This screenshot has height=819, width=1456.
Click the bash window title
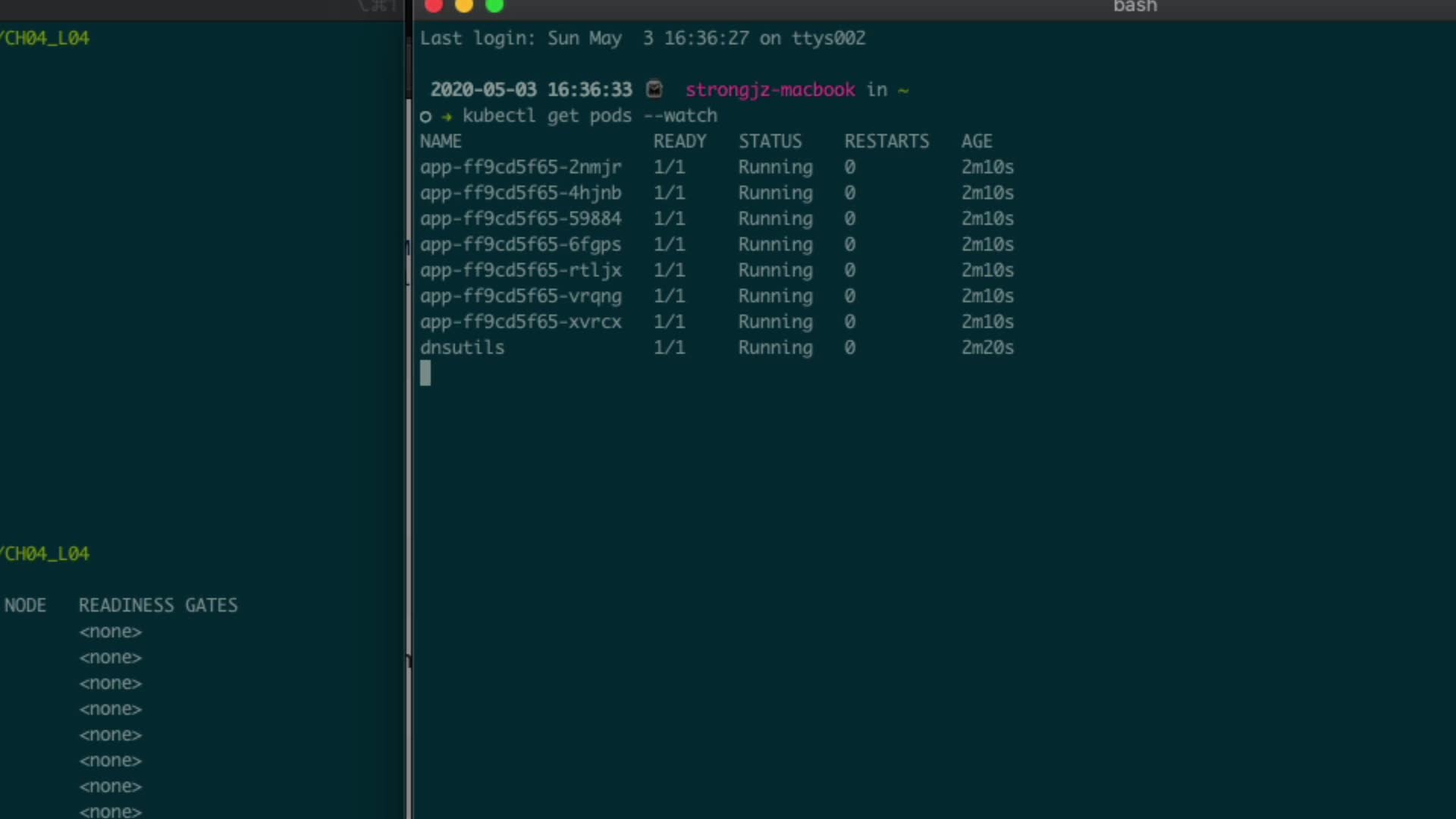(1134, 7)
